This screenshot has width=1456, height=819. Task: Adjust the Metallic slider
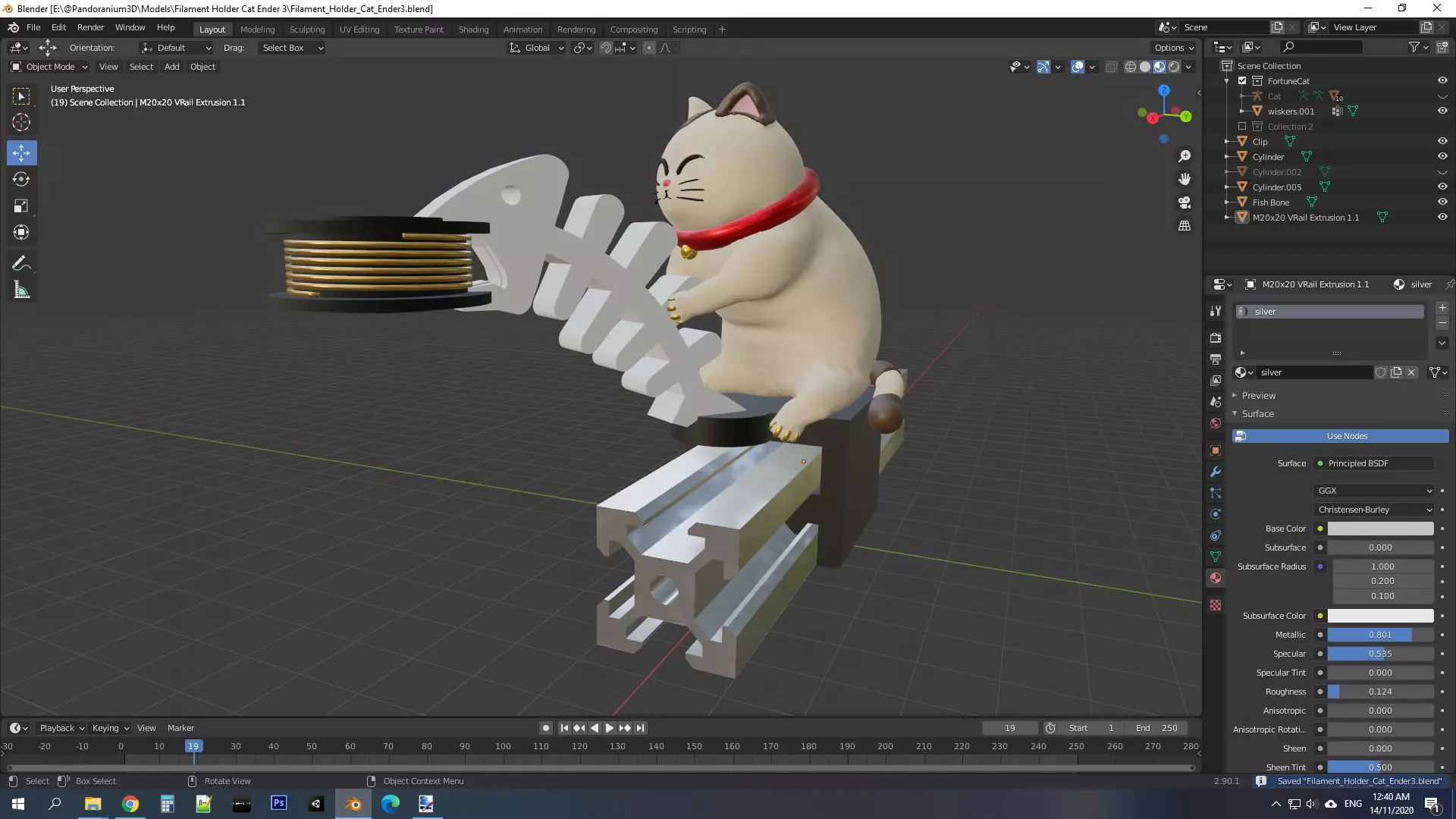tap(1379, 635)
